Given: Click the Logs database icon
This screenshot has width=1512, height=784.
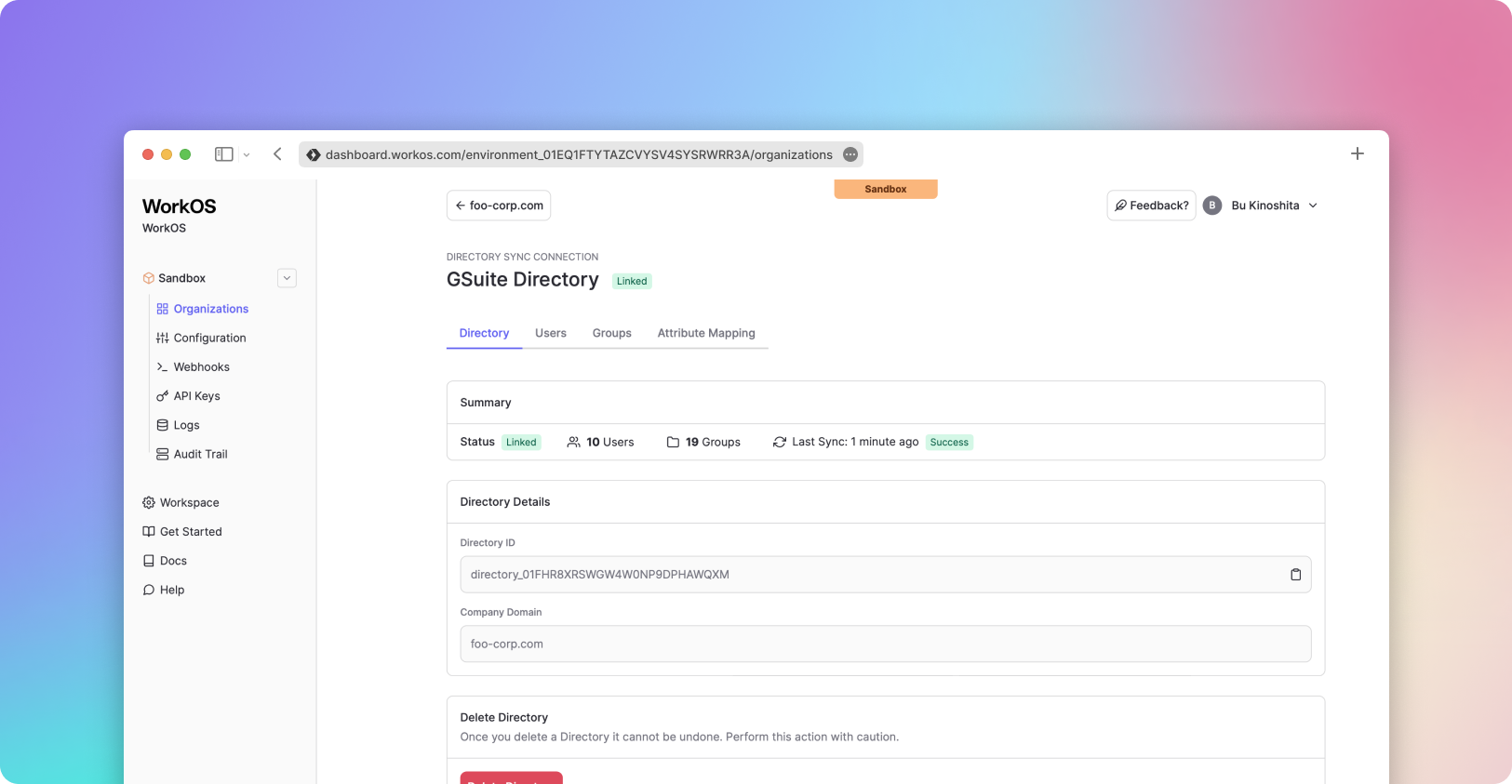Looking at the screenshot, I should pyautogui.click(x=162, y=425).
